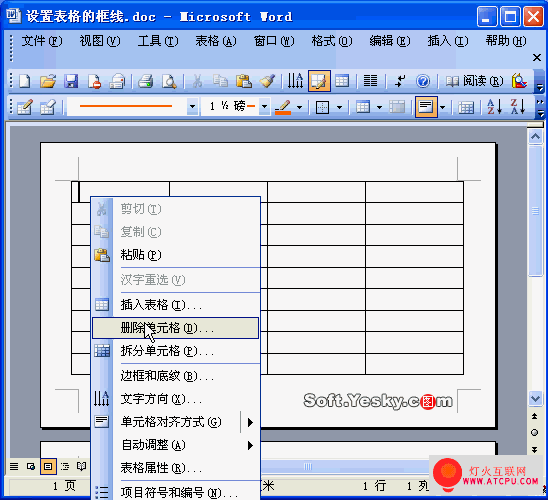Viewport: 548px width, 500px height.
Task: Click the Open folder icon
Action: point(48,81)
